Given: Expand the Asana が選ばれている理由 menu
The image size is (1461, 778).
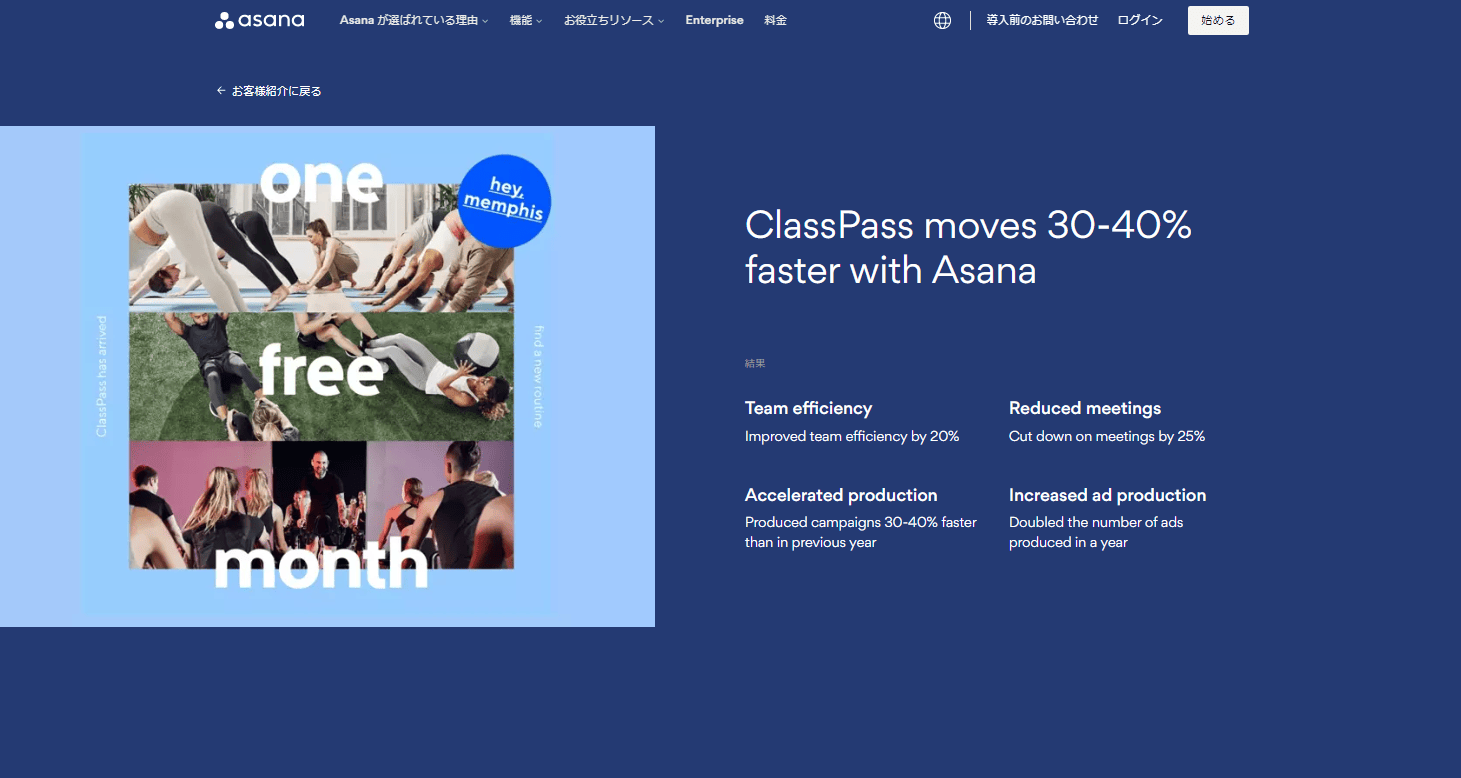Looking at the screenshot, I should pyautogui.click(x=414, y=20).
